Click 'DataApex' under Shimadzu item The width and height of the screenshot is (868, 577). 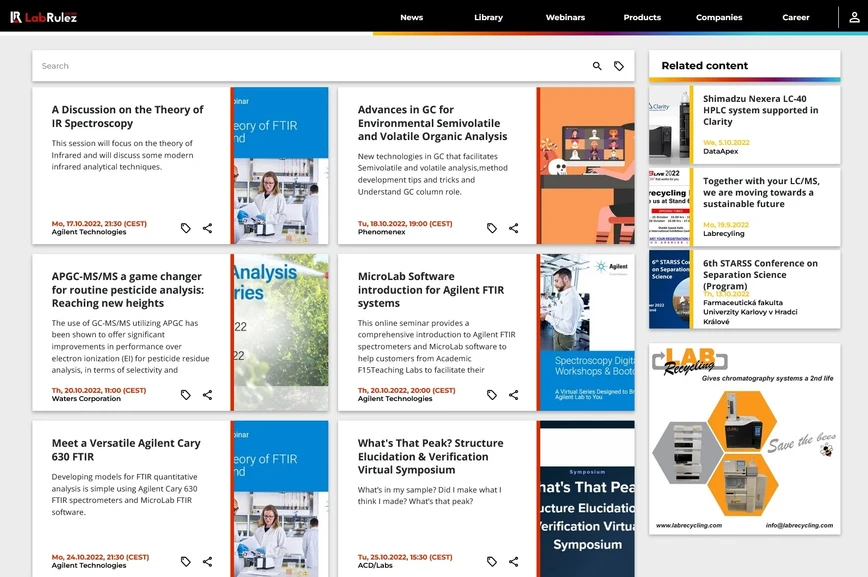pyautogui.click(x=720, y=151)
